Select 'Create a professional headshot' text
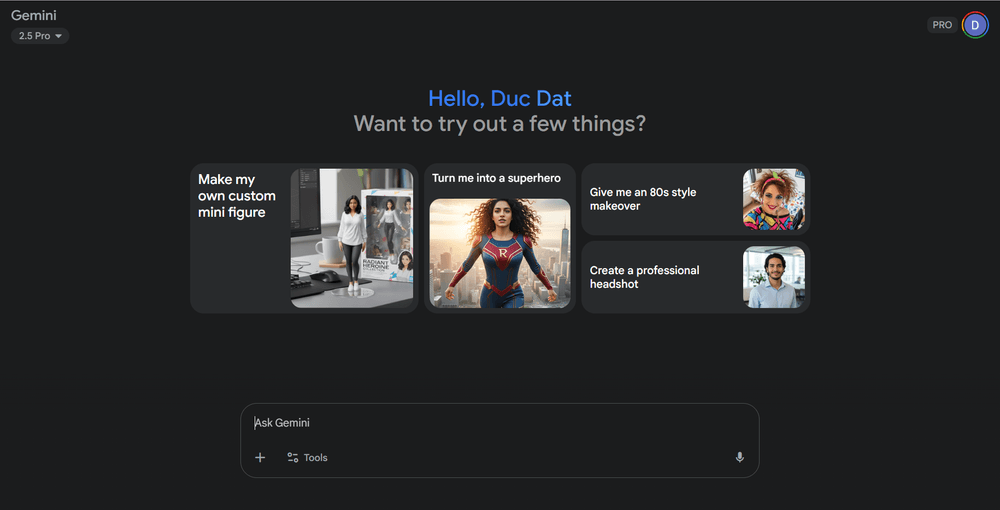This screenshot has height=510, width=1000. pyautogui.click(x=644, y=277)
